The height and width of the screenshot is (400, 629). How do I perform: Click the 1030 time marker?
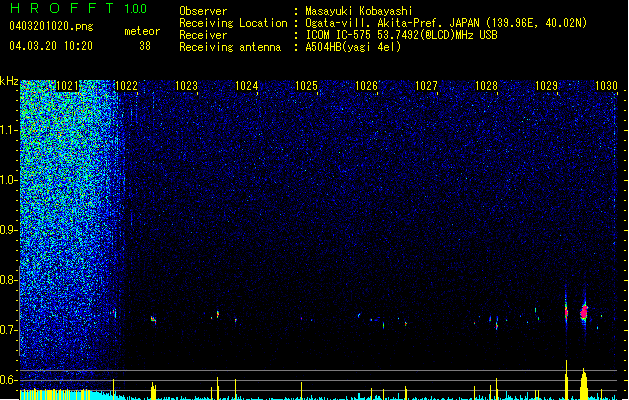coord(607,86)
